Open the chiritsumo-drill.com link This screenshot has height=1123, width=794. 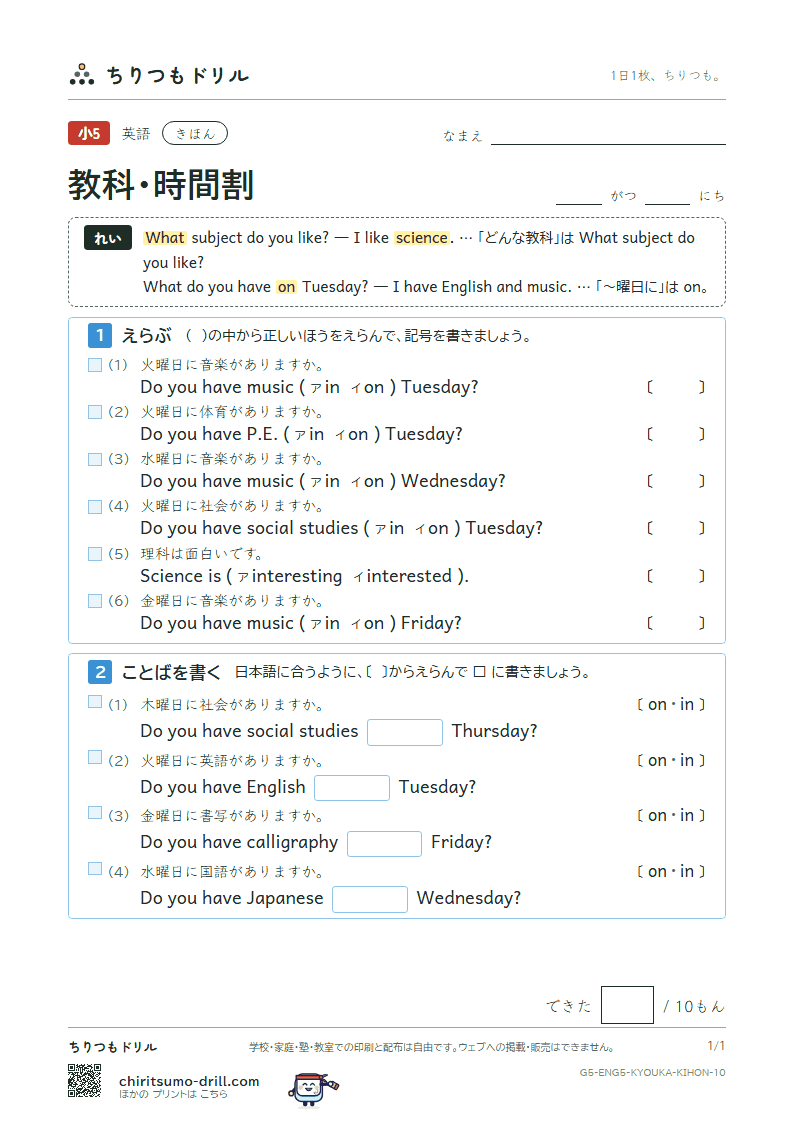click(189, 1081)
